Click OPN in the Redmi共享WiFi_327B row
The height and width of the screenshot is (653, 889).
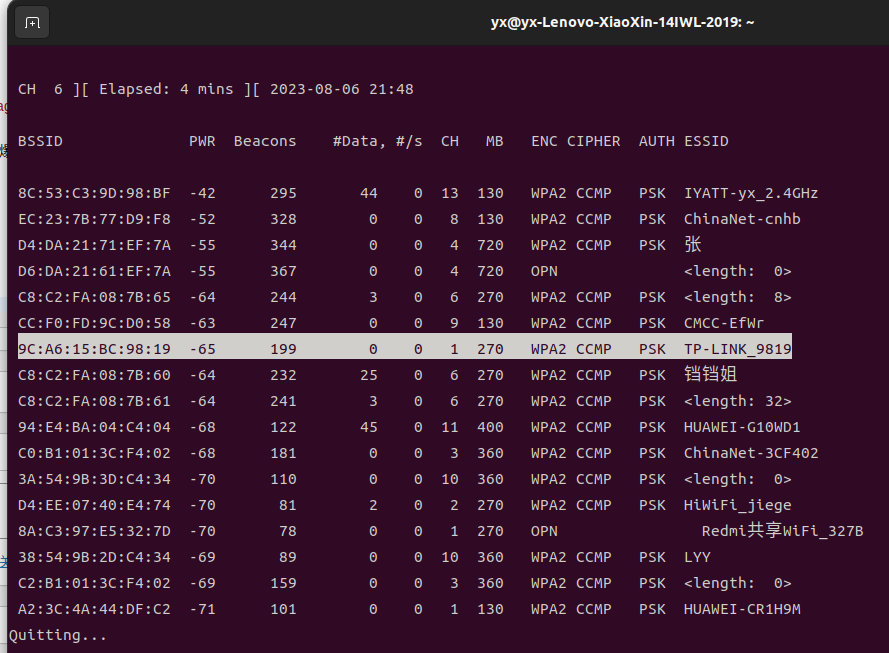544,532
